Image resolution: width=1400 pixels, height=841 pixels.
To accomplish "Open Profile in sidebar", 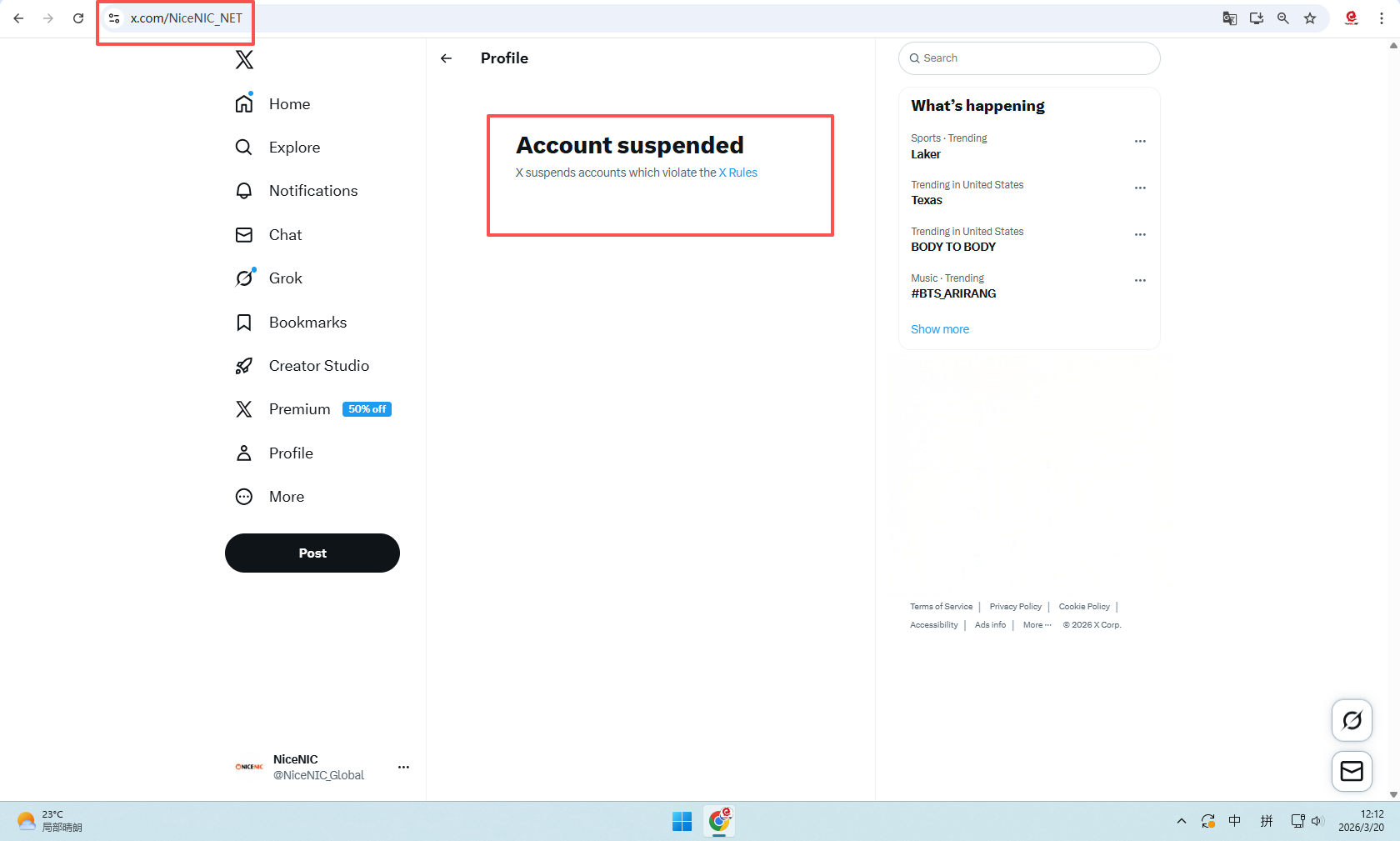I will [275, 453].
